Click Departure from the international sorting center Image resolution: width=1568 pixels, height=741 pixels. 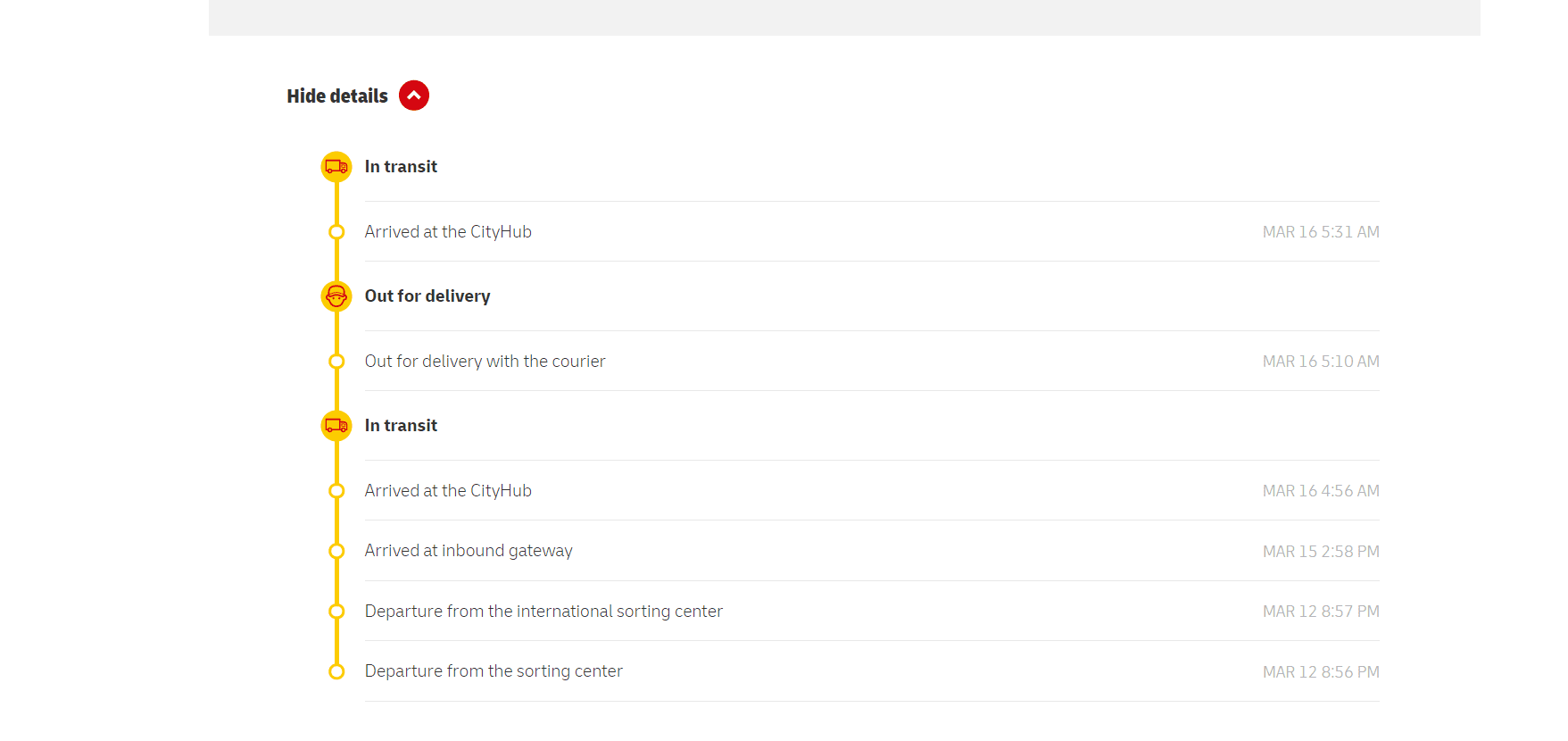543,612
